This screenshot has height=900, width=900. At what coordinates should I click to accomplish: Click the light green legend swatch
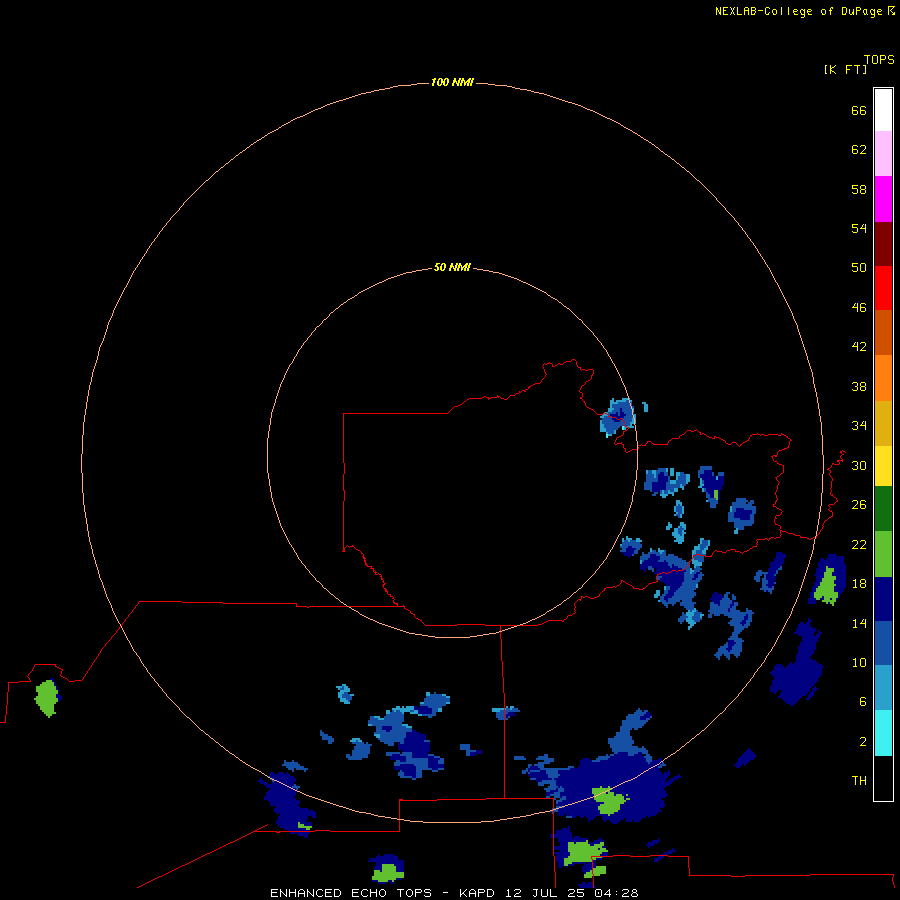click(883, 554)
